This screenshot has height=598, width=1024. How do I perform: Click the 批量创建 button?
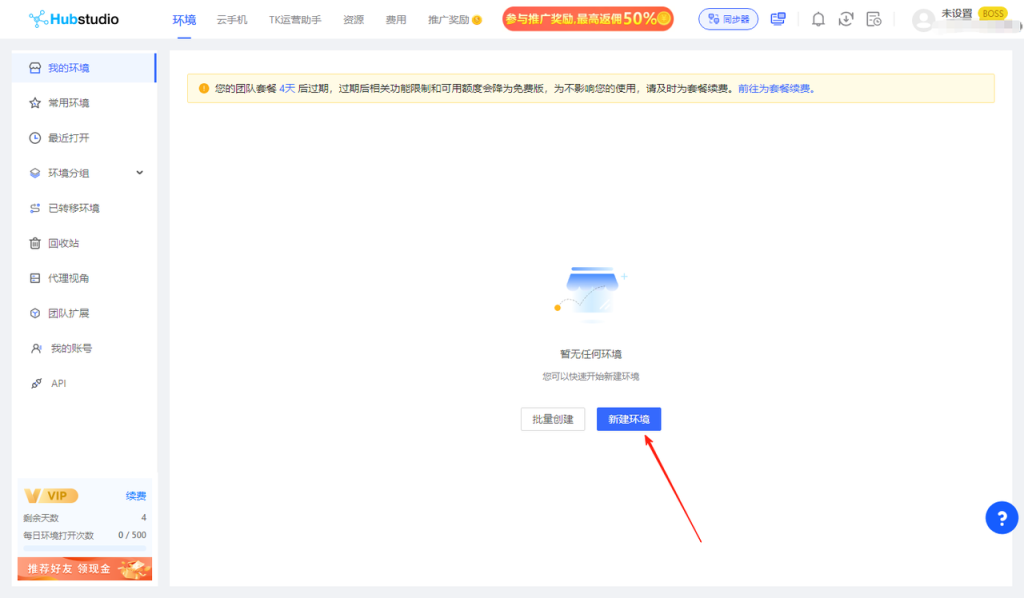coord(552,419)
